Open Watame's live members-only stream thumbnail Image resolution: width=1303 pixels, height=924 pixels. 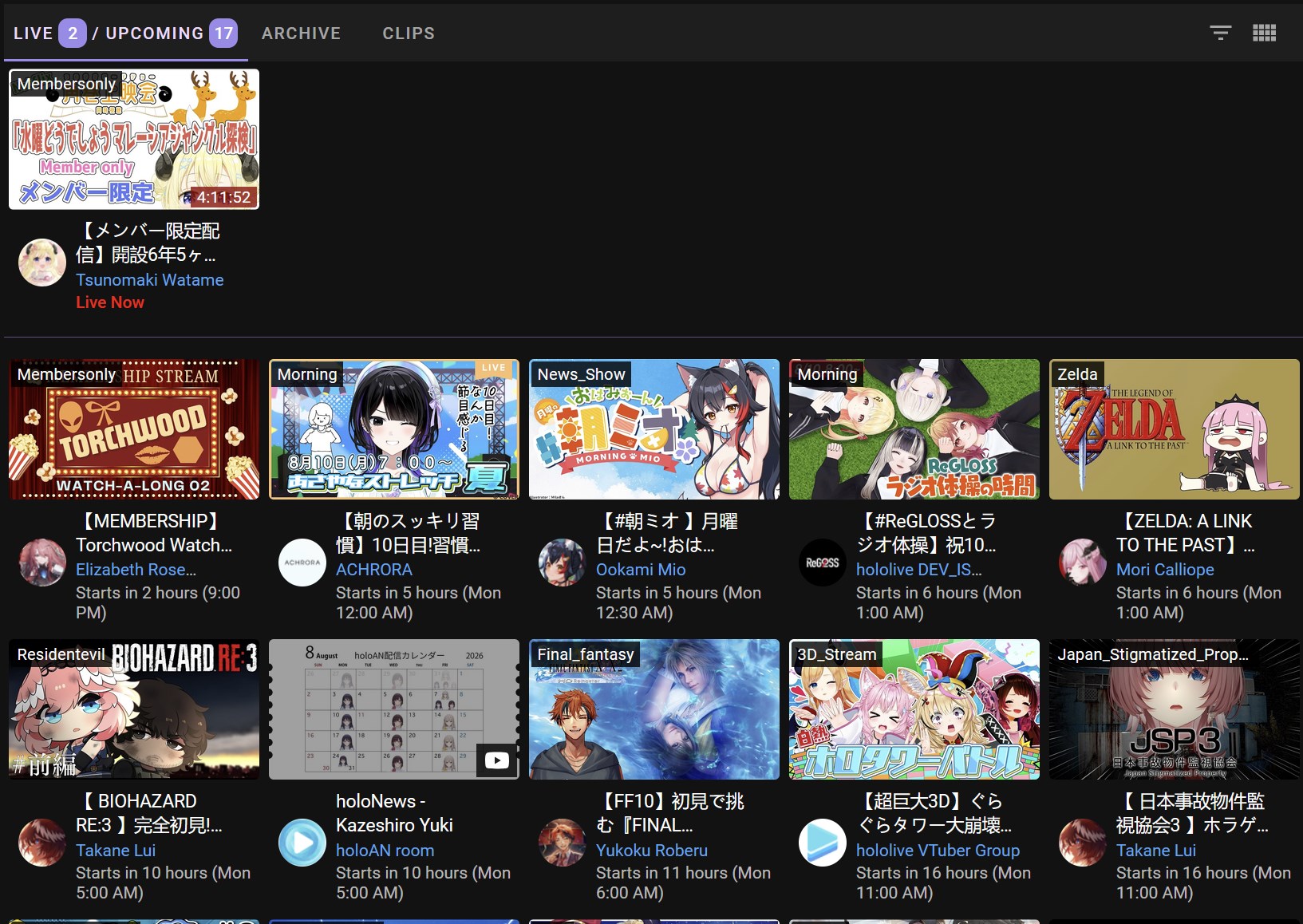(134, 139)
